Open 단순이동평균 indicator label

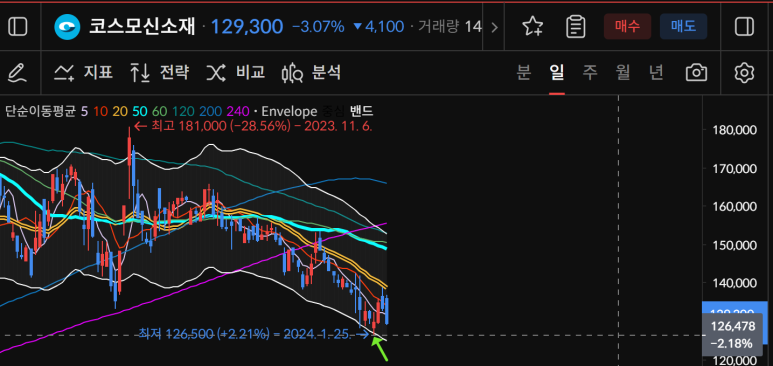click(40, 111)
